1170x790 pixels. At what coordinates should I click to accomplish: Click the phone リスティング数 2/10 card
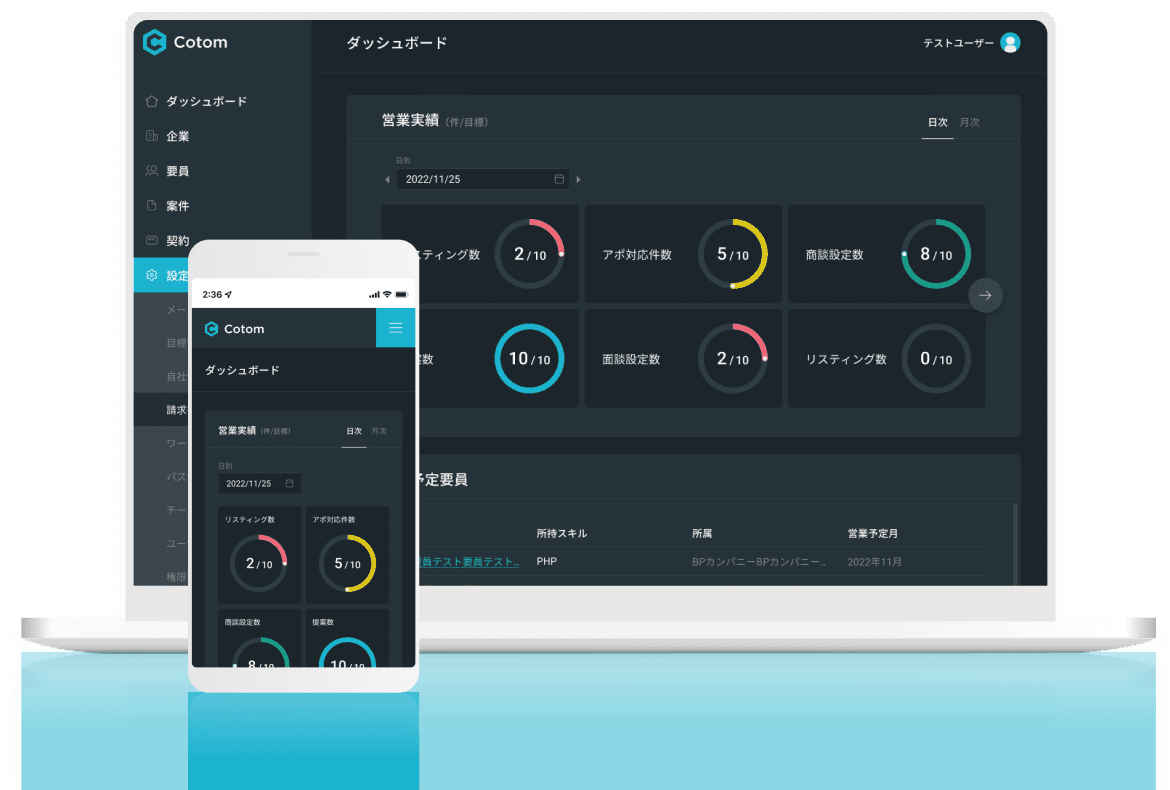(x=259, y=555)
